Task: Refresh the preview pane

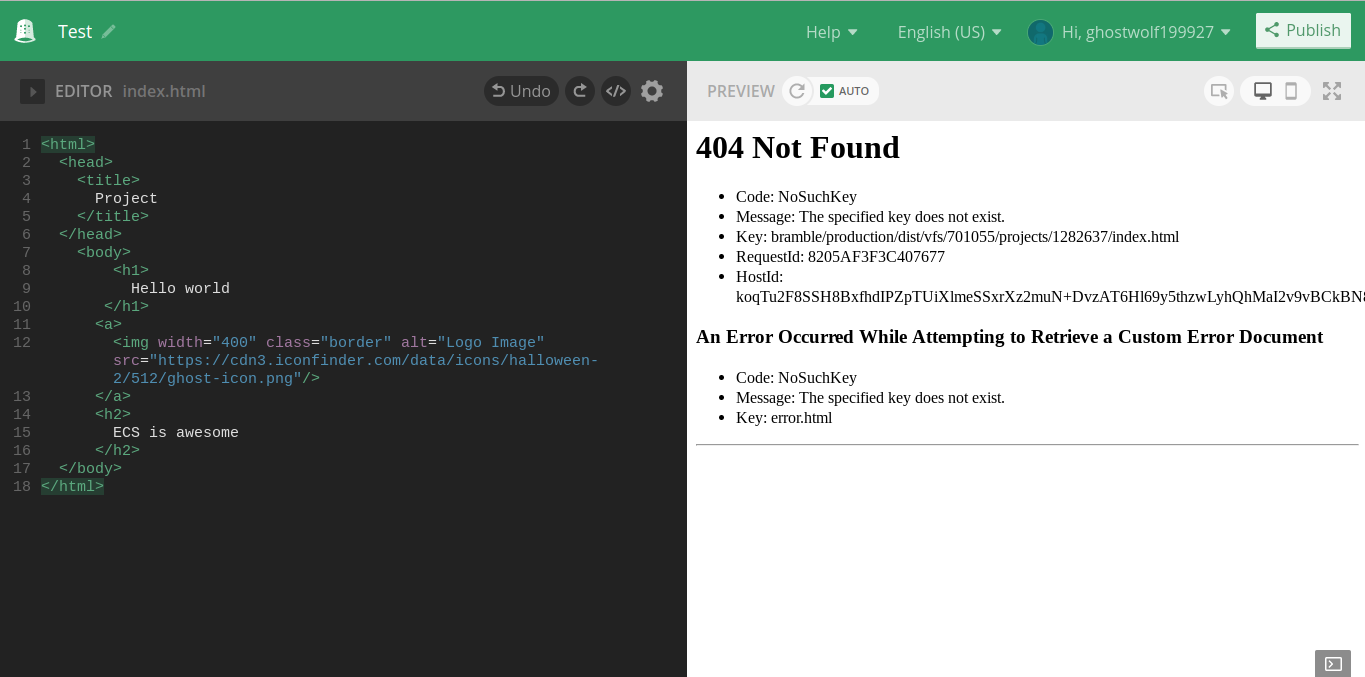Action: [x=797, y=91]
